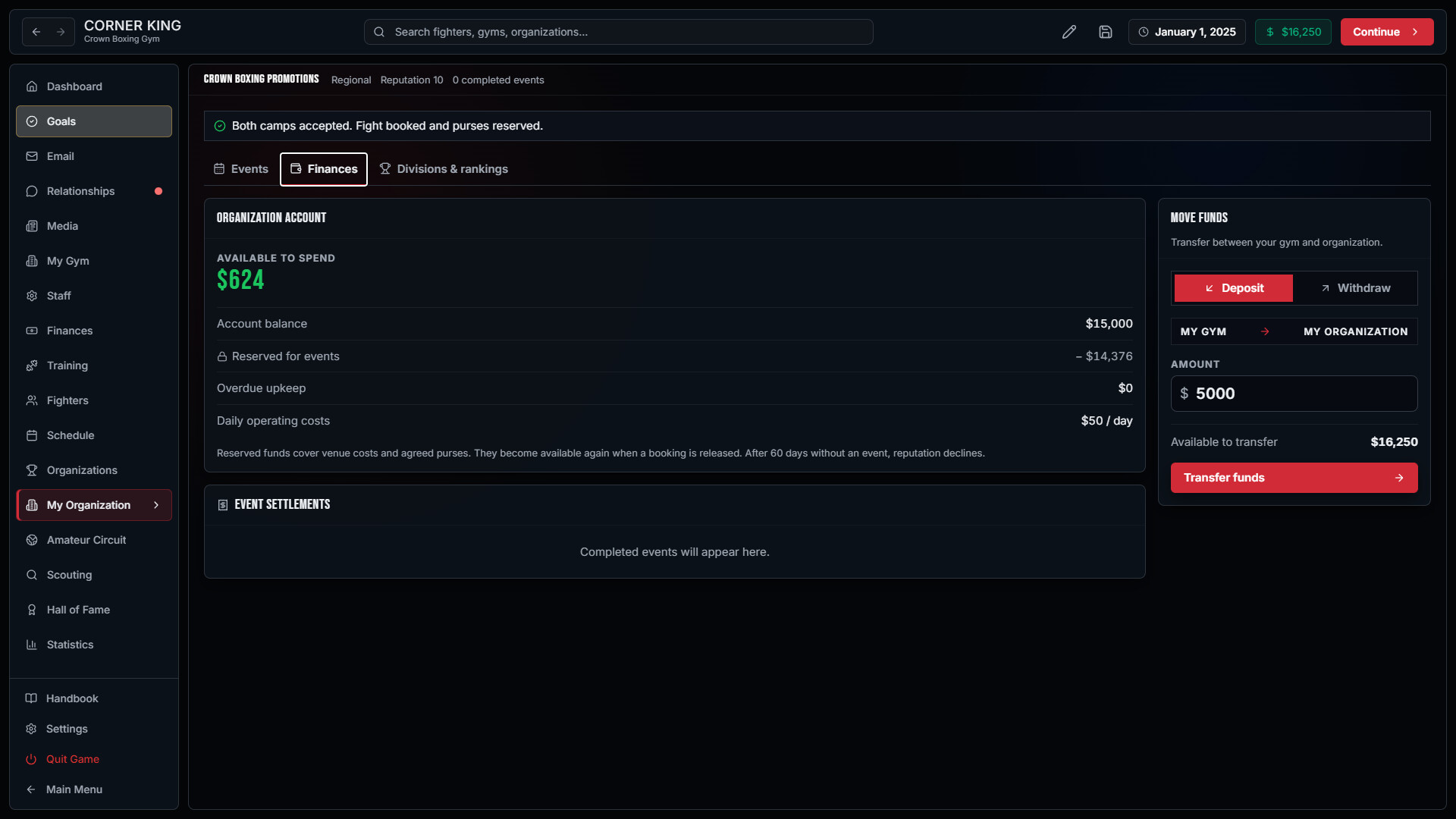1456x819 pixels.
Task: Open Finances in sidebar
Action: click(94, 331)
